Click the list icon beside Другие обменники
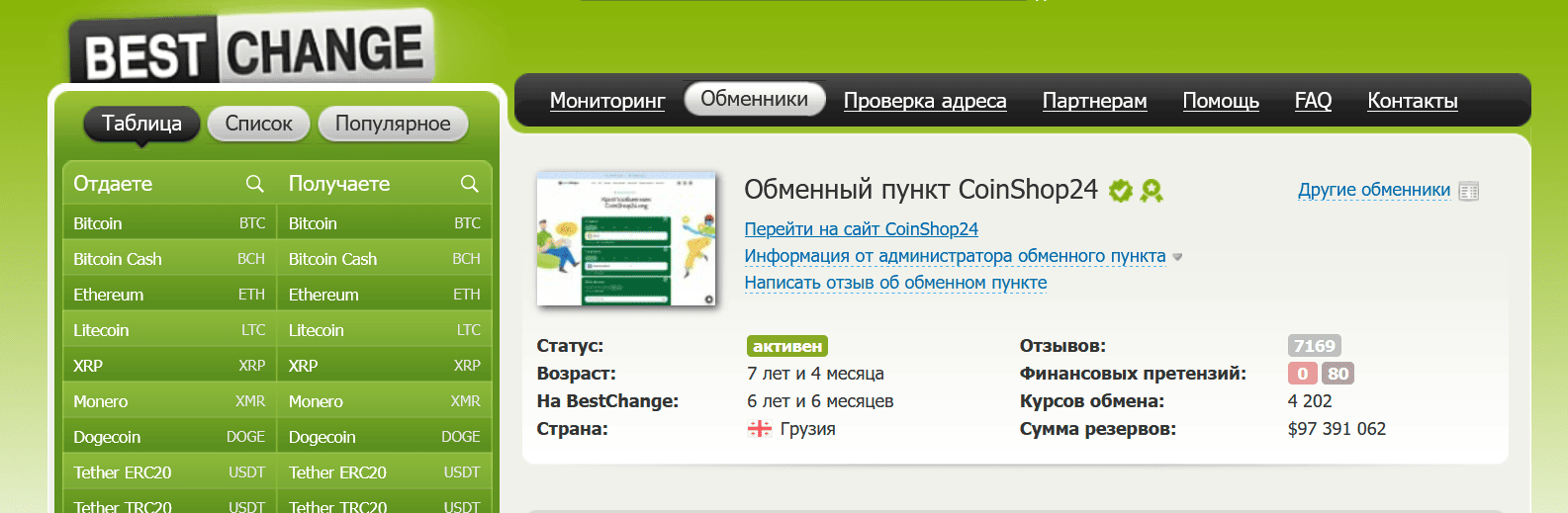This screenshot has height=513, width=1568. coord(1468,191)
